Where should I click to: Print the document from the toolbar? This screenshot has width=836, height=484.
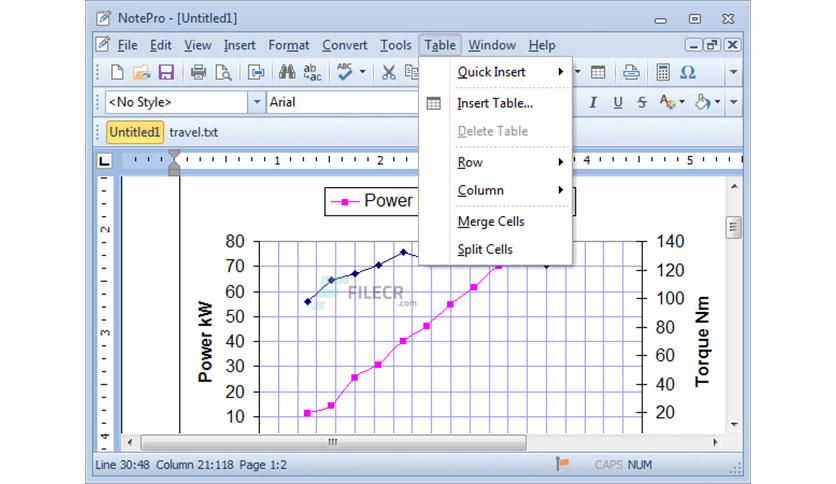click(198, 72)
